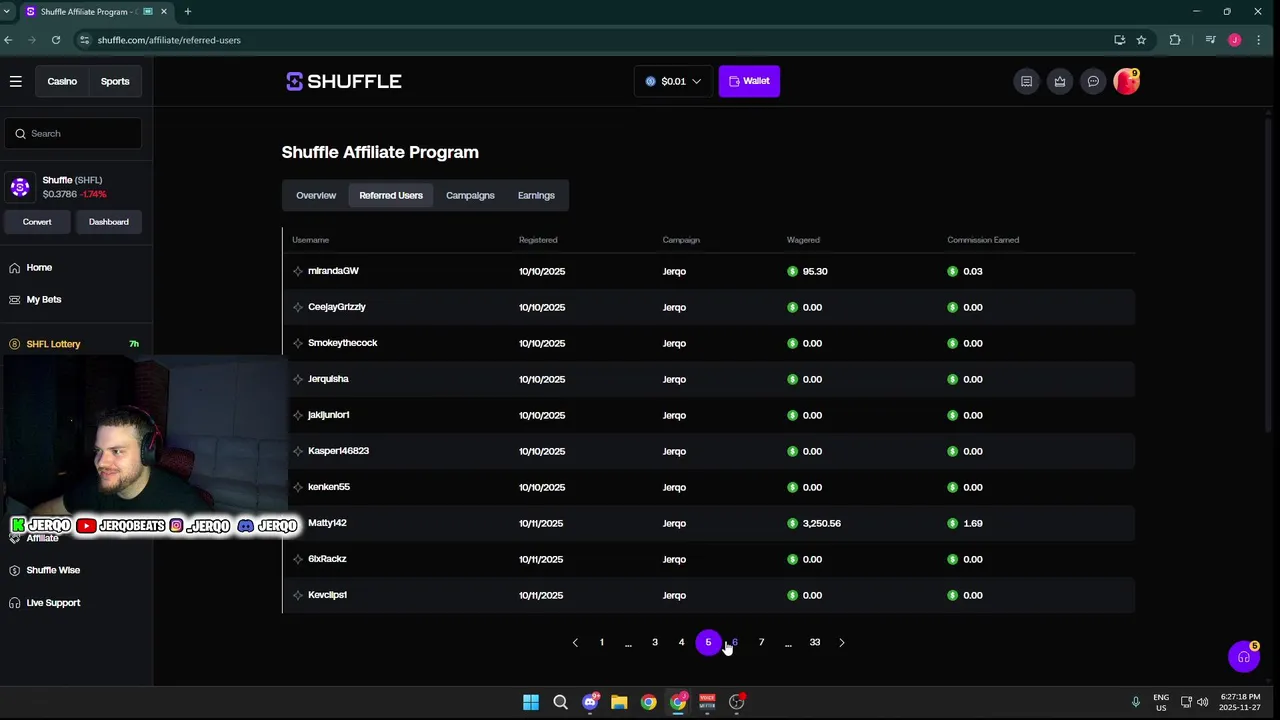The height and width of the screenshot is (720, 1280).
Task: Select username Smokeythecock
Action: click(342, 343)
